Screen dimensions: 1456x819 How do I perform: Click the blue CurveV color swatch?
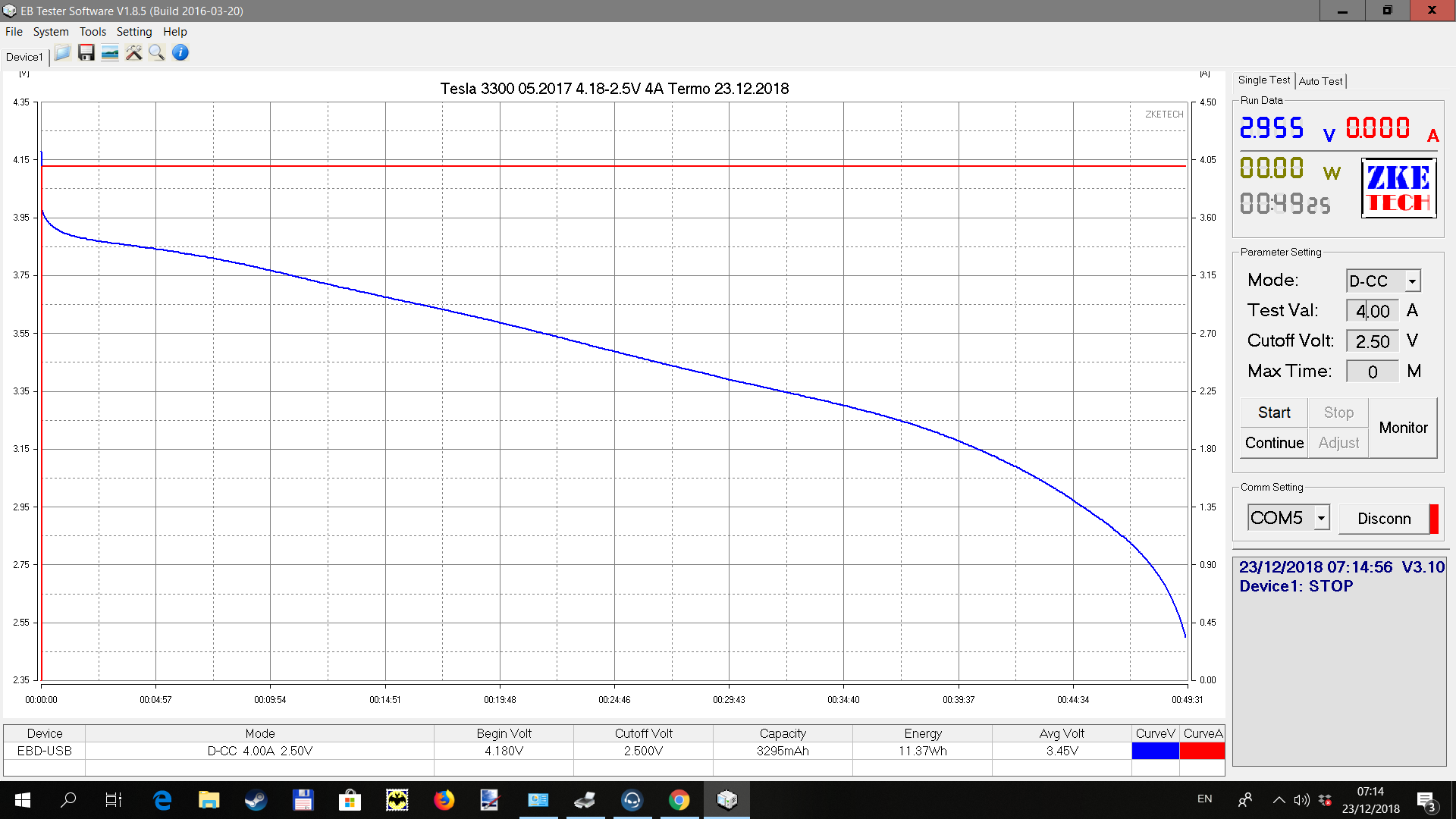(1155, 751)
